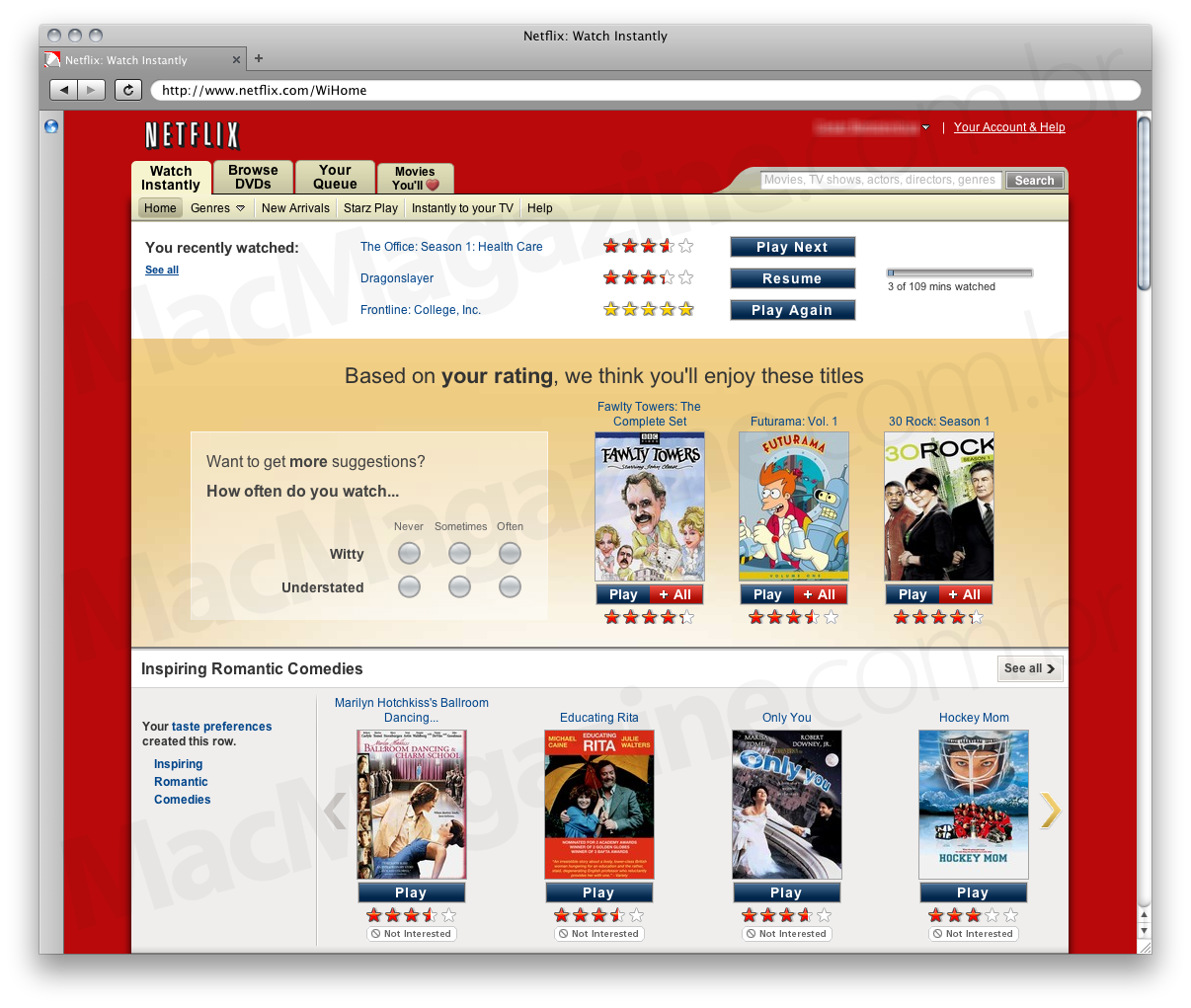Viewport: 1191px width, 1008px height.
Task: Close the Netflix: Watch Instantly browser tab
Action: coord(236,60)
